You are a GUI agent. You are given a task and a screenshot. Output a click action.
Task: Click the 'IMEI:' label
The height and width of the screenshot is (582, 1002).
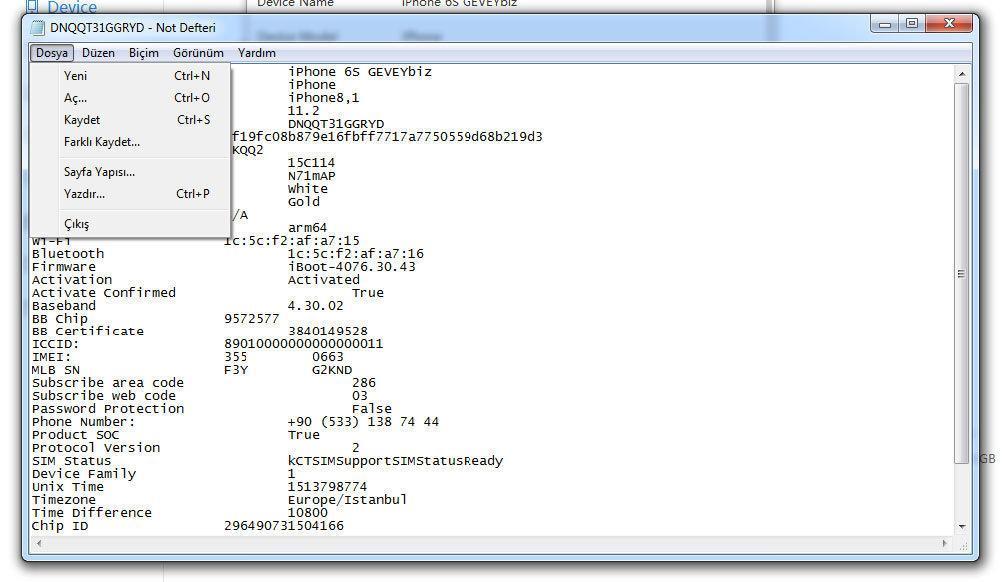(x=52, y=356)
